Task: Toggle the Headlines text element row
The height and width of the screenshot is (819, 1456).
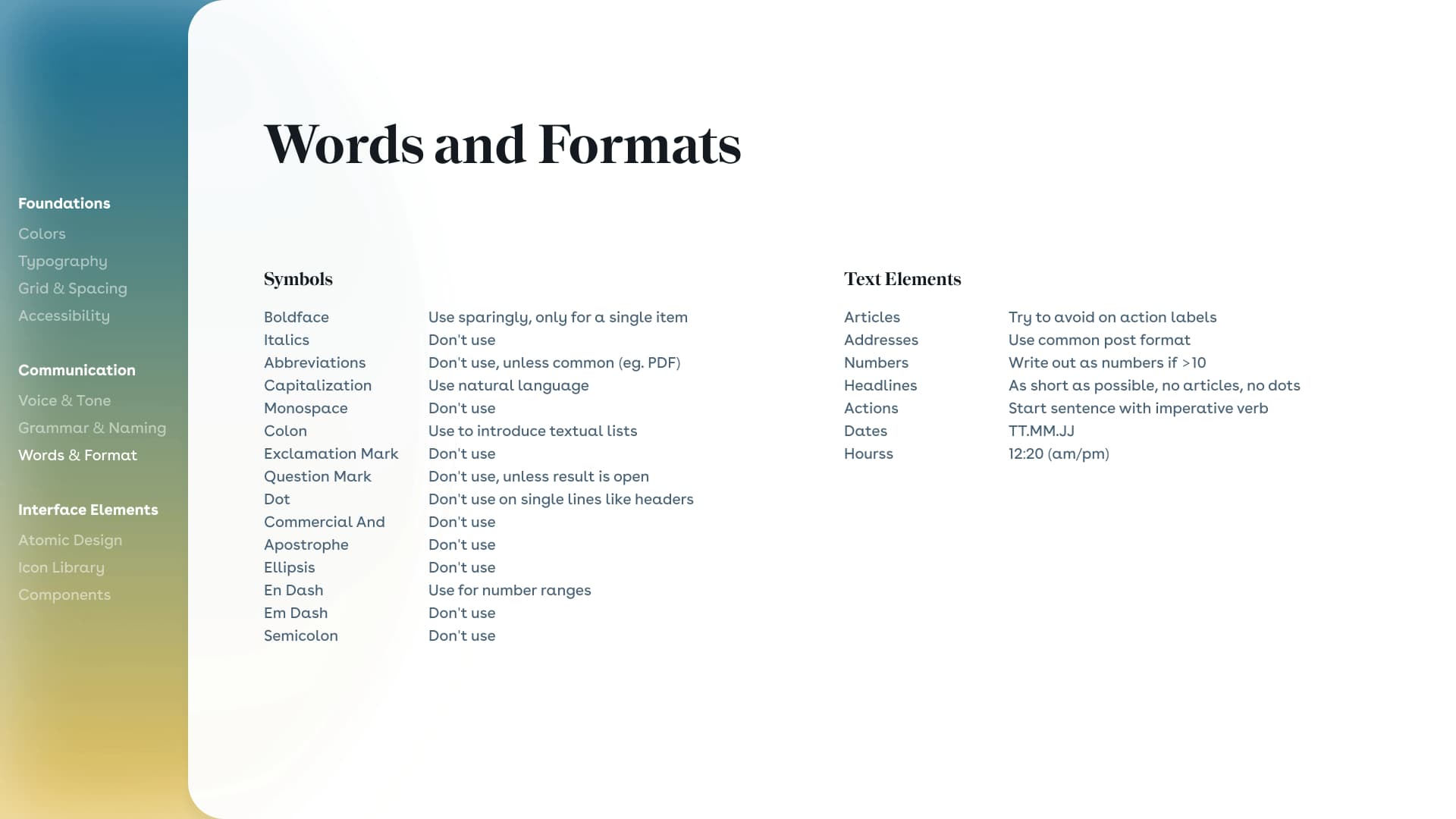Action: [880, 385]
